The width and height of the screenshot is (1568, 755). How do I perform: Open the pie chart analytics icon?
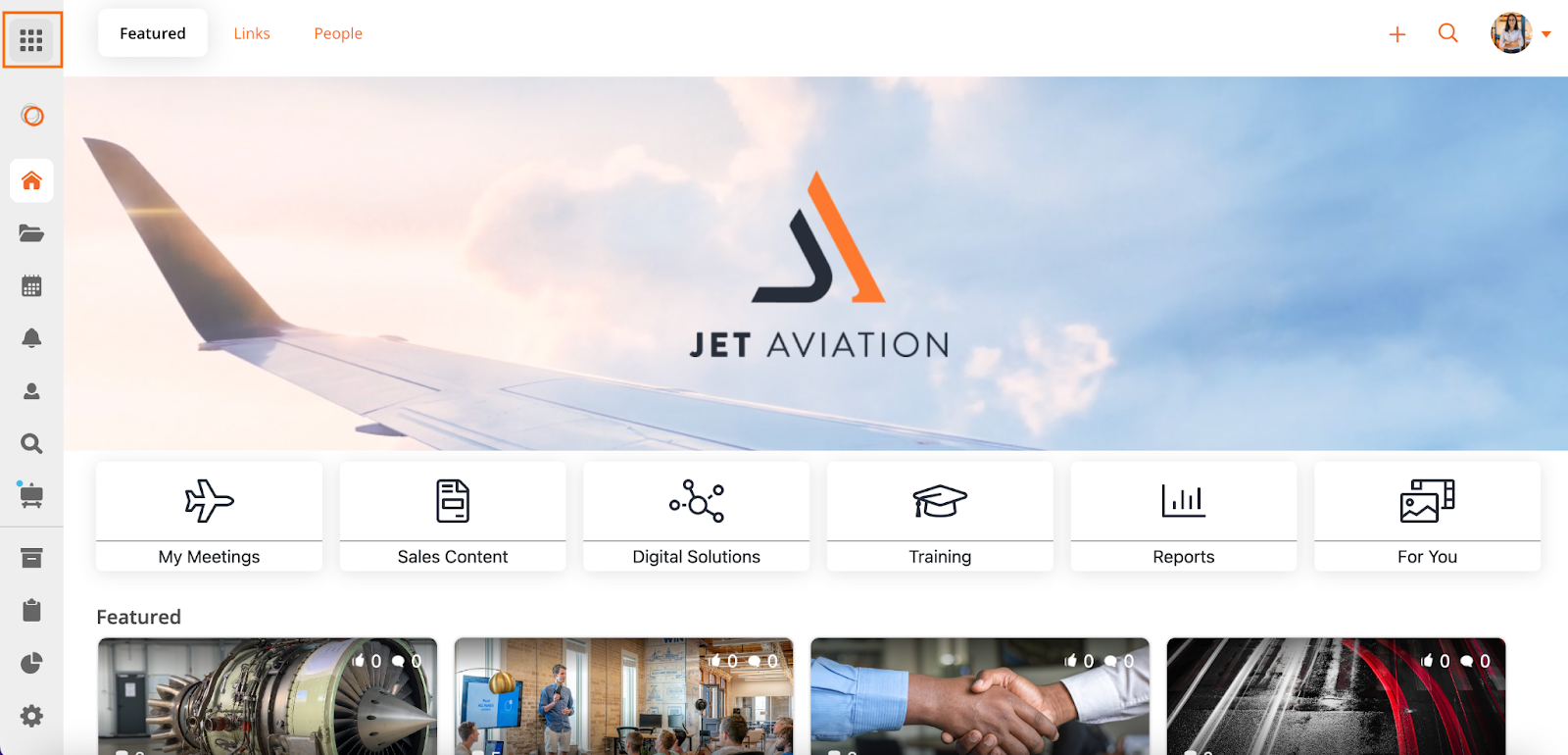point(31,664)
